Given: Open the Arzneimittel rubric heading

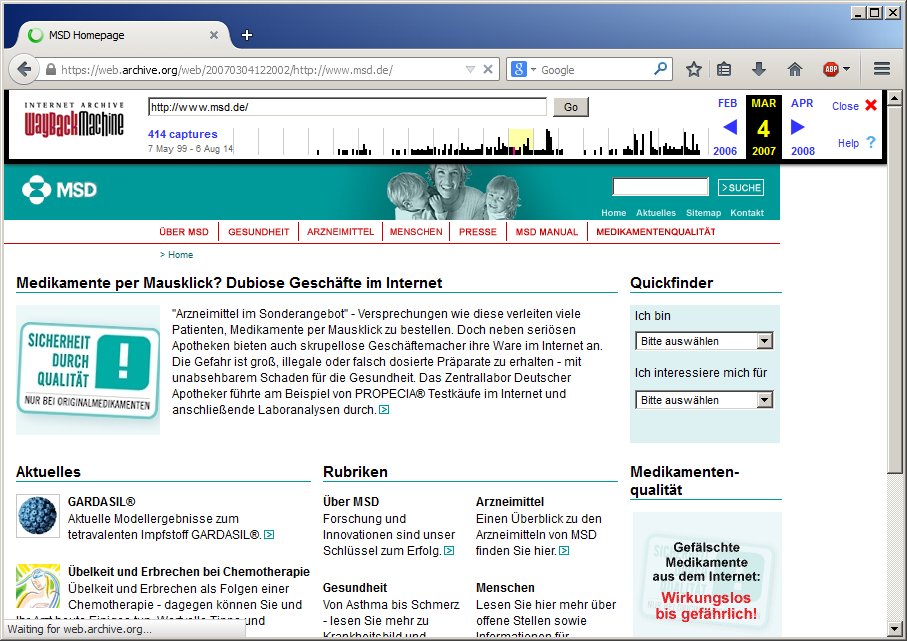Looking at the screenshot, I should pyautogui.click(x=510, y=502).
